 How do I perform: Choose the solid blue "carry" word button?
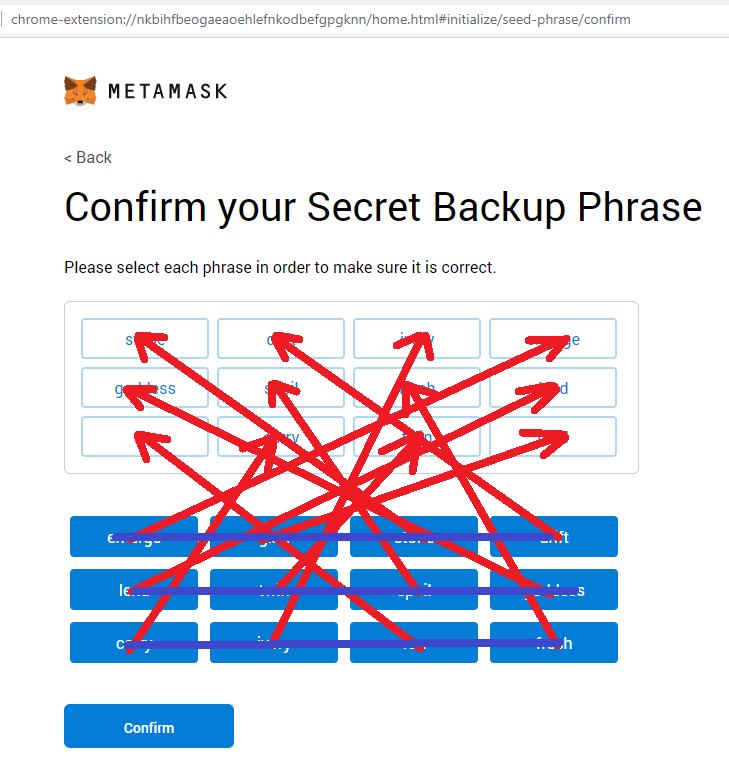134,643
